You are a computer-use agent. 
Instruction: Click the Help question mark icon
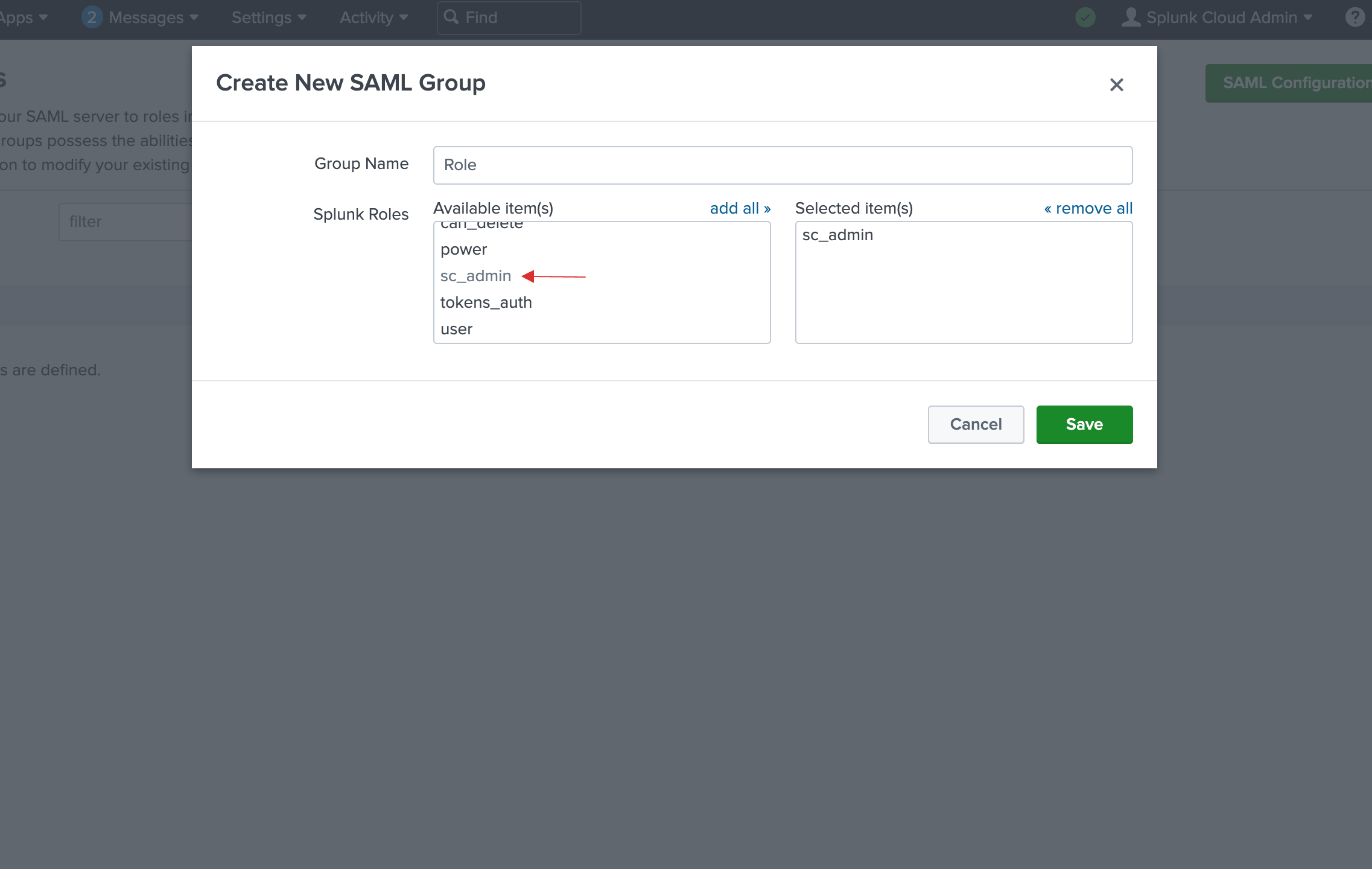pyautogui.click(x=1356, y=17)
